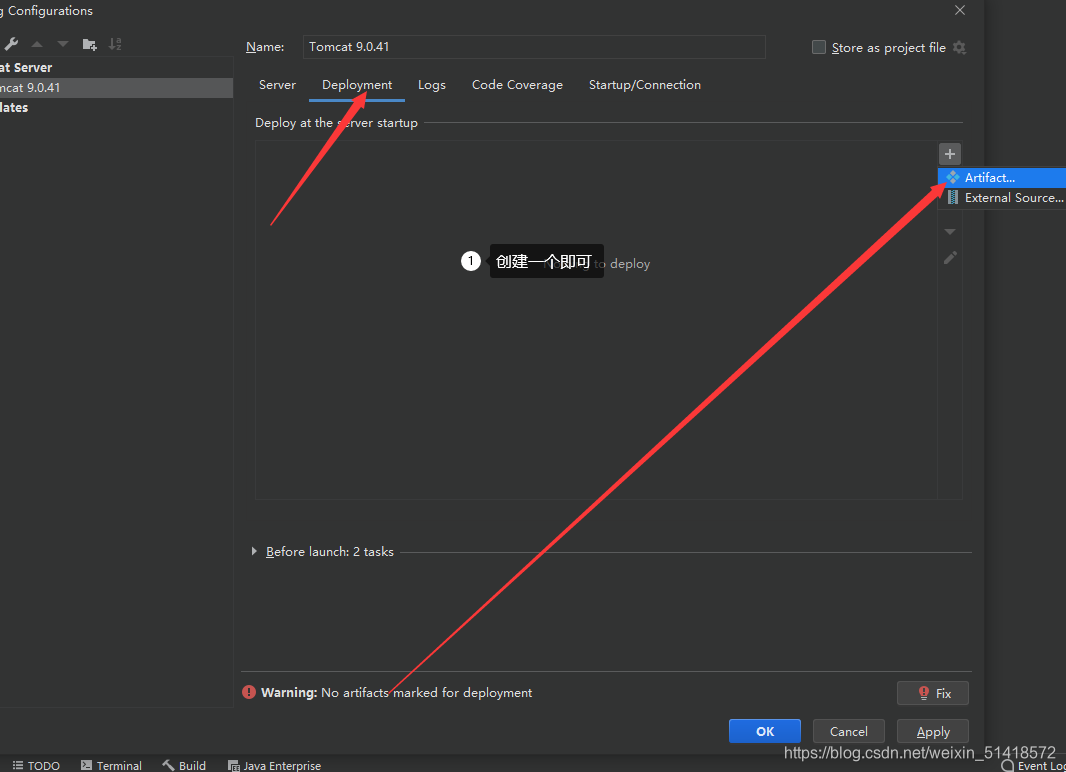Choose External Source... from the popup
Image resolution: width=1066 pixels, height=772 pixels.
[1002, 198]
